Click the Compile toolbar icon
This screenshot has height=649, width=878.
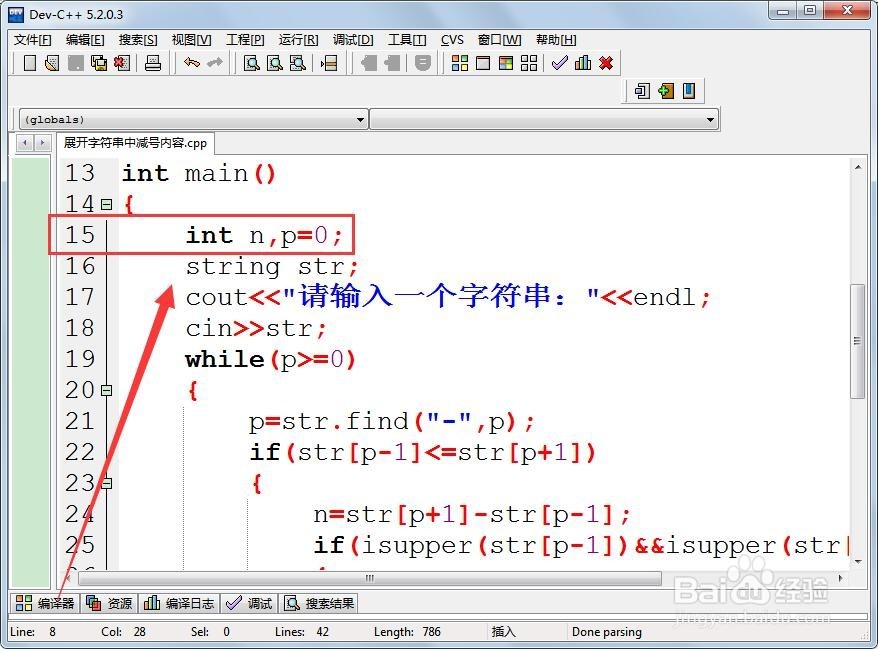click(461, 63)
